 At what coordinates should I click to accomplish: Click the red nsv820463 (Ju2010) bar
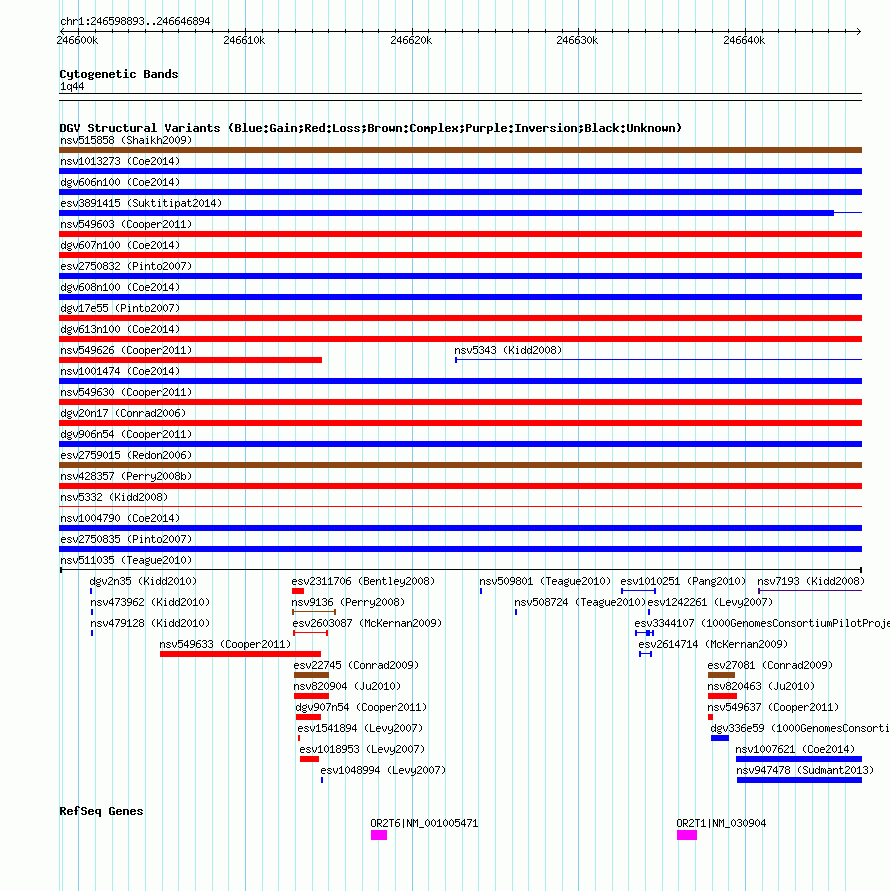(722, 696)
